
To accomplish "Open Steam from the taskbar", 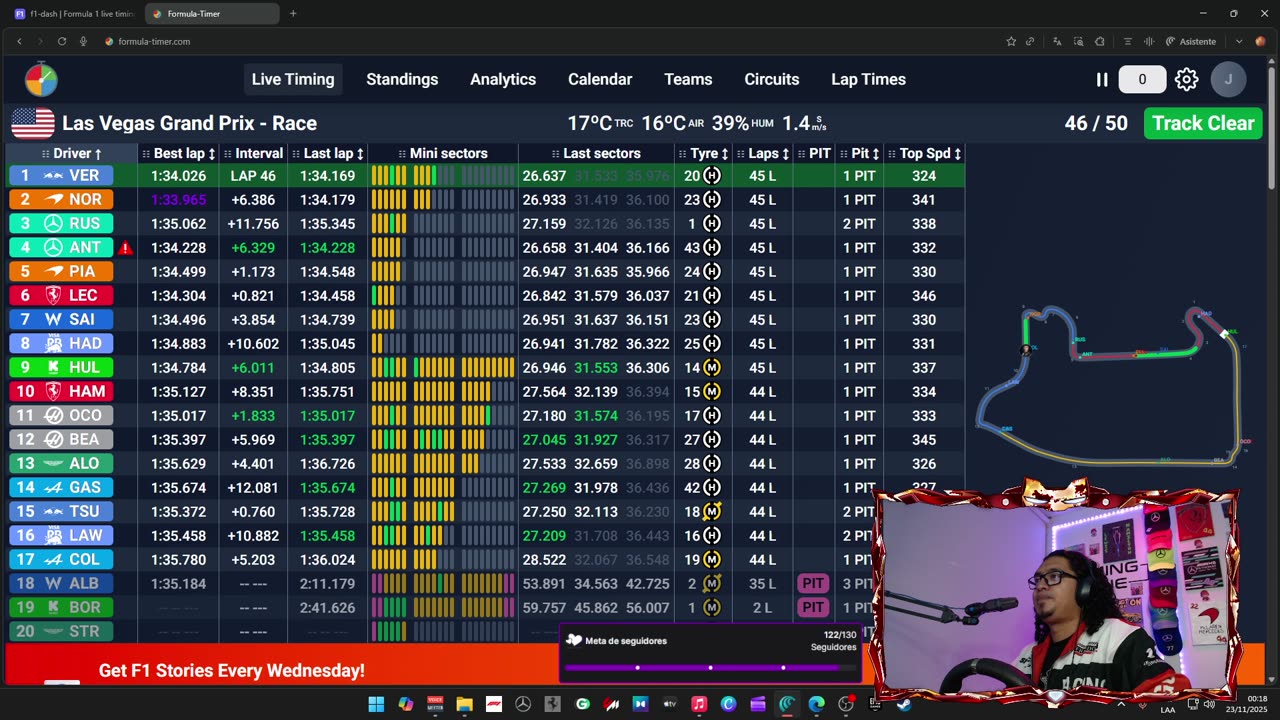I will (x=904, y=704).
